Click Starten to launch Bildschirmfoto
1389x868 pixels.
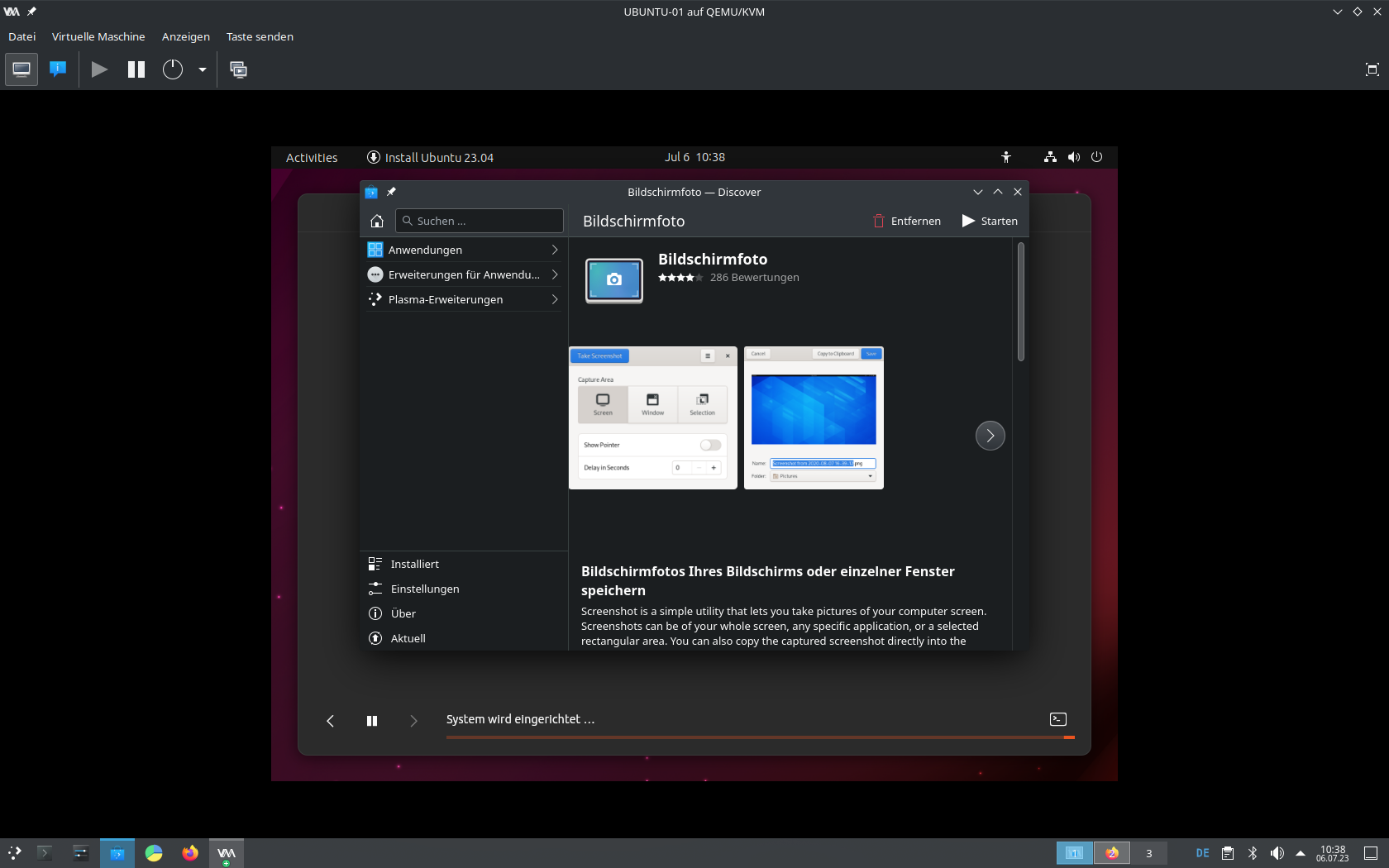click(x=990, y=221)
